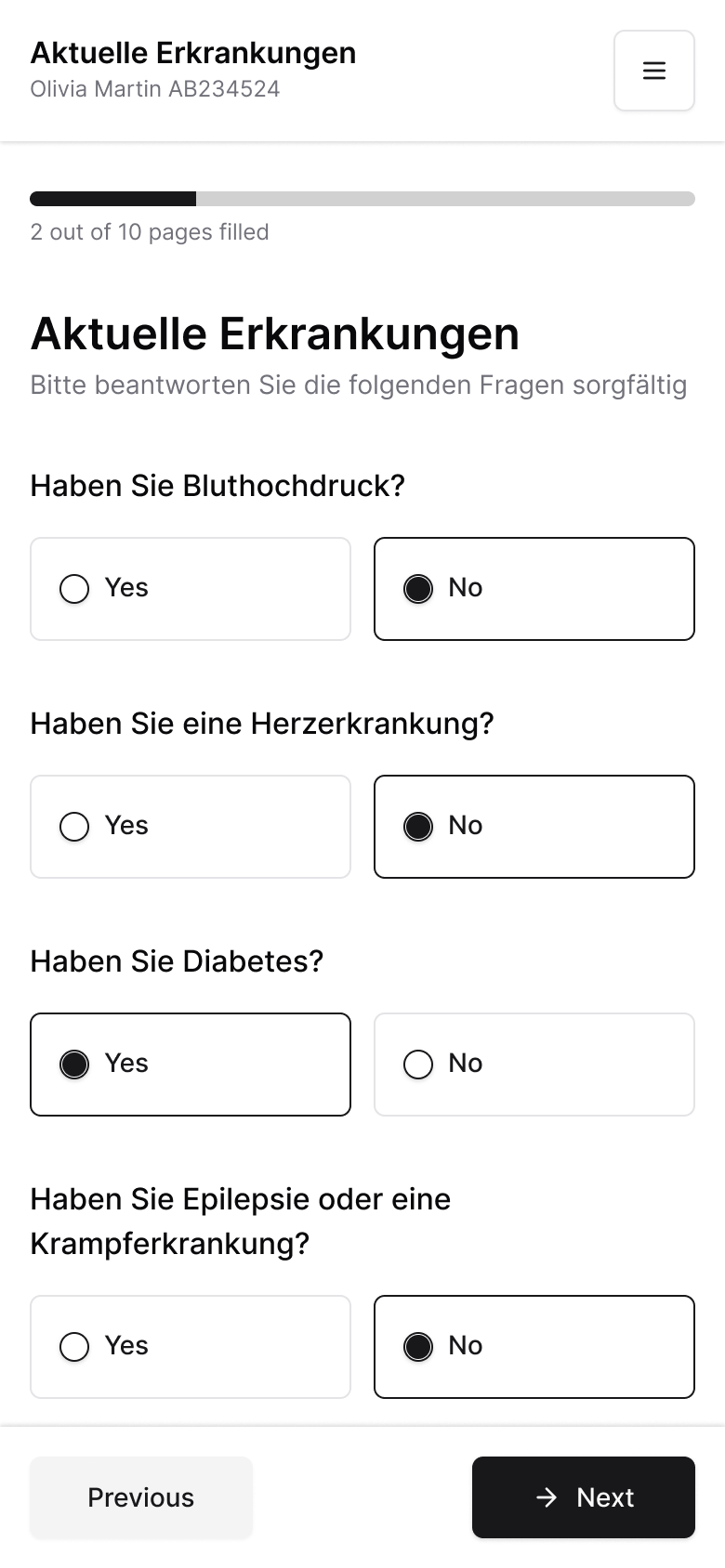This screenshot has width=725, height=1568.
Task: Click the large Aktuelle Erkrankungen section heading
Action: (x=275, y=333)
